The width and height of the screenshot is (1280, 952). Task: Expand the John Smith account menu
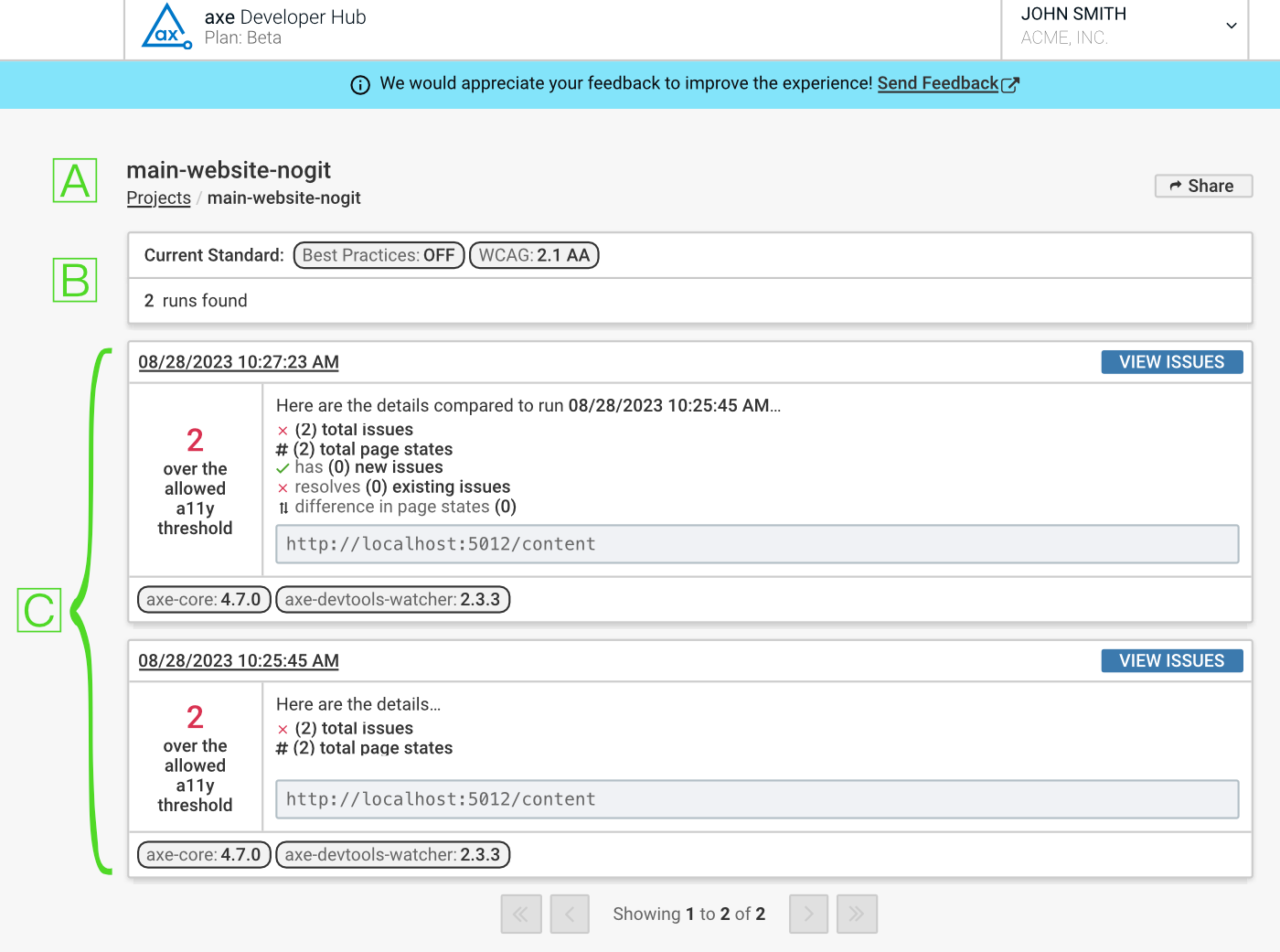tap(1231, 26)
